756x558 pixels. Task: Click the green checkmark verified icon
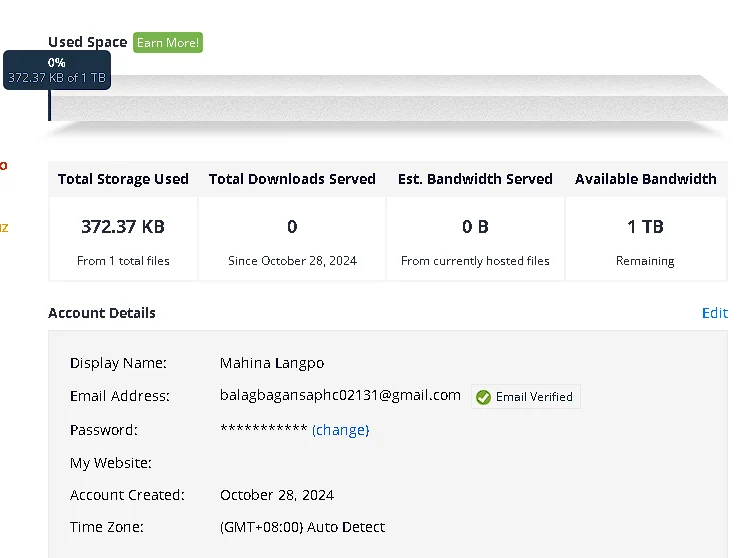(x=483, y=397)
